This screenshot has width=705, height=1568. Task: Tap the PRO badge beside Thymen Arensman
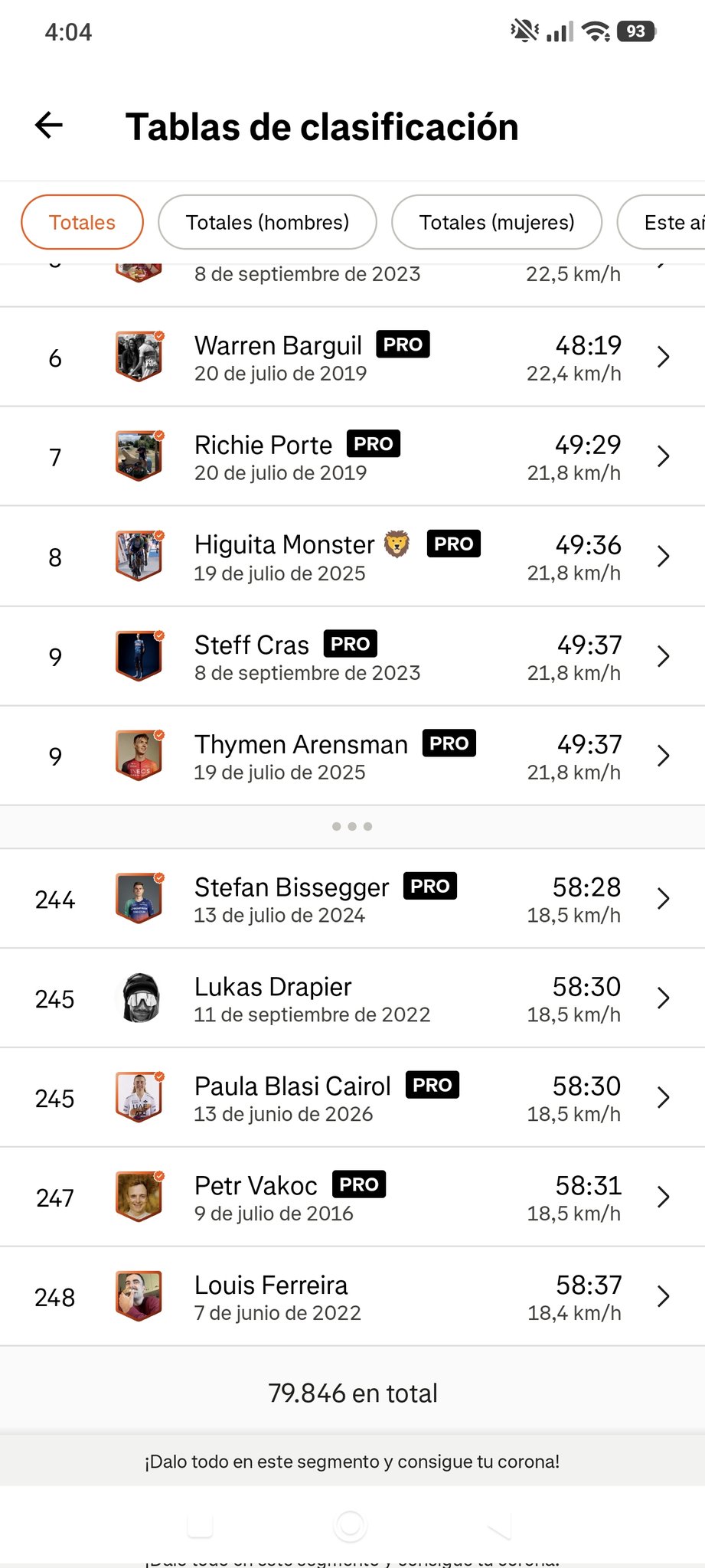pyautogui.click(x=449, y=743)
